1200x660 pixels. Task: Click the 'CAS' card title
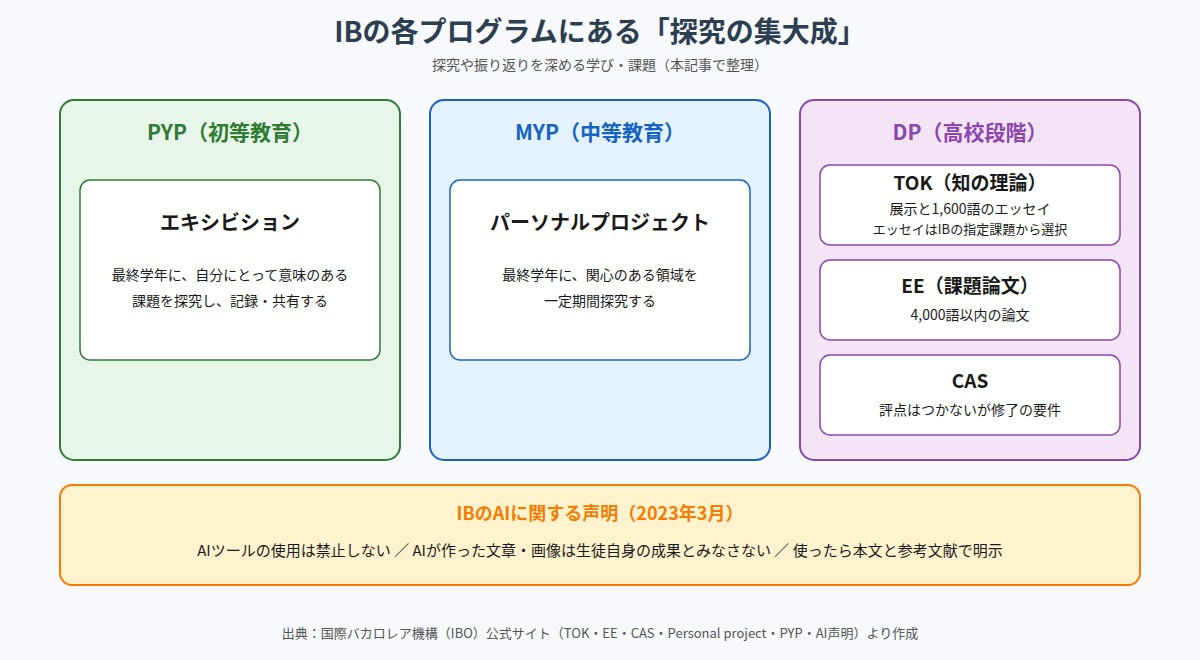pyautogui.click(x=970, y=381)
